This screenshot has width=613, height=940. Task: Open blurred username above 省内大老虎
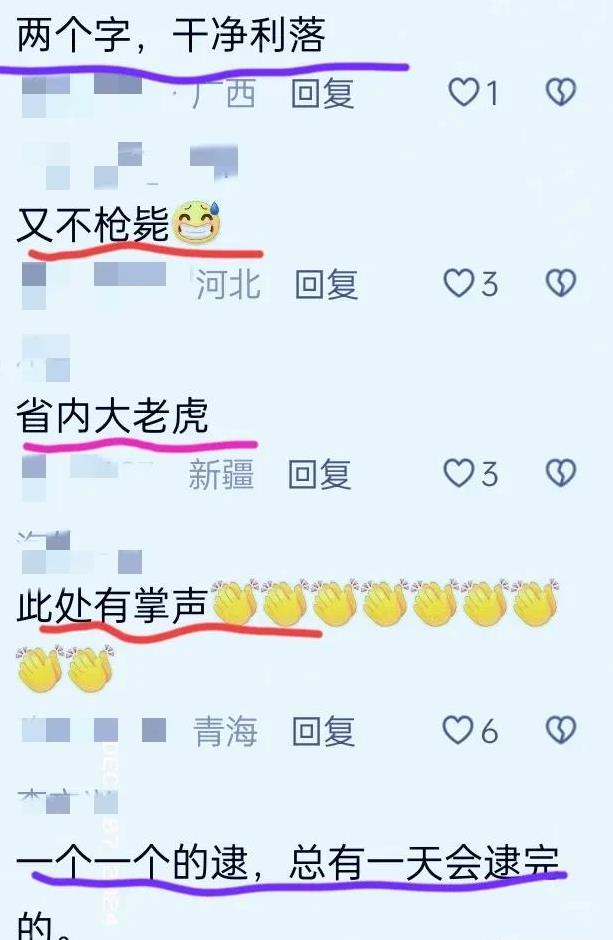tap(46, 358)
